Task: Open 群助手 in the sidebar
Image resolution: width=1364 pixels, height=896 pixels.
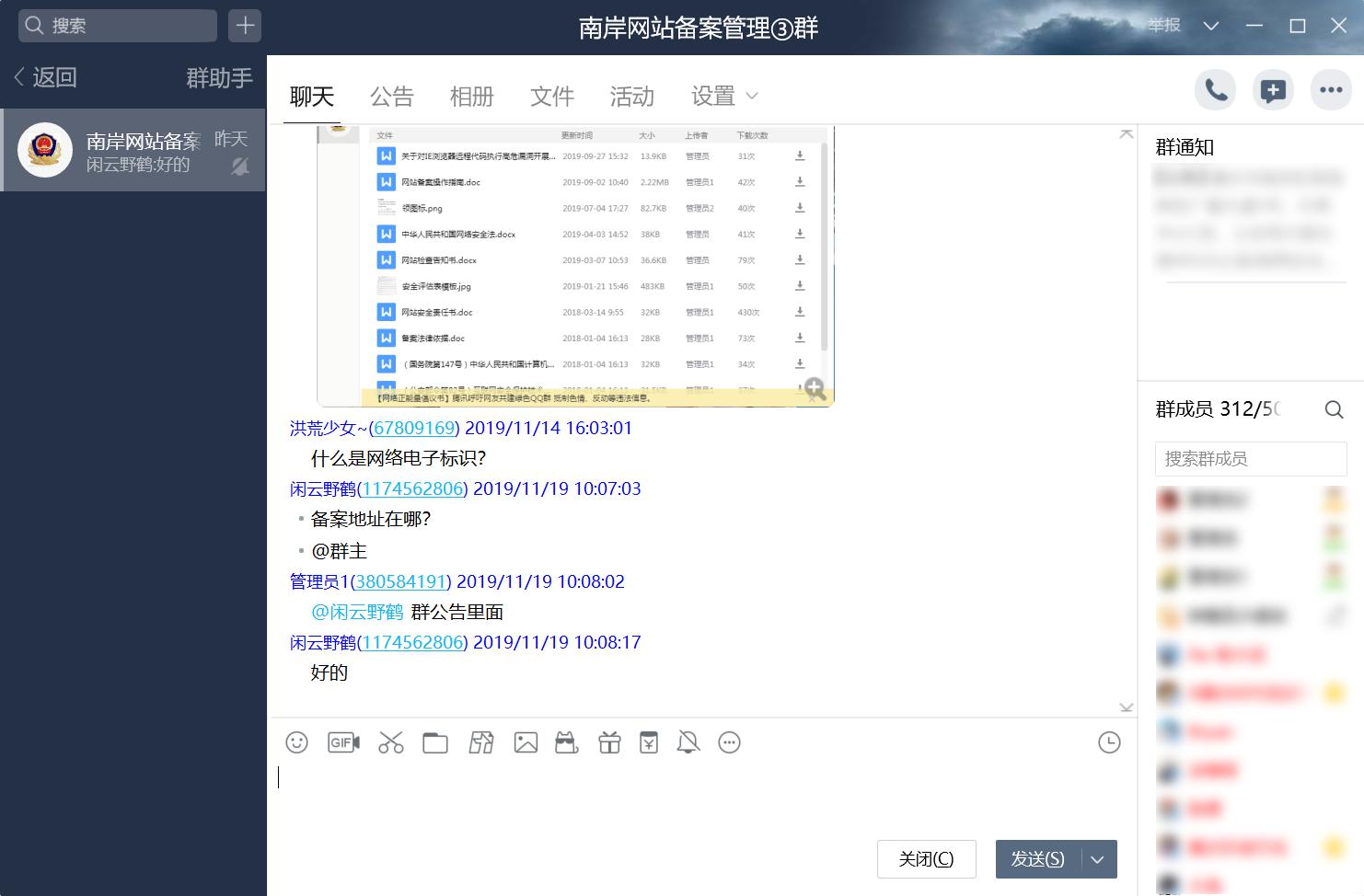Action: pos(219,78)
